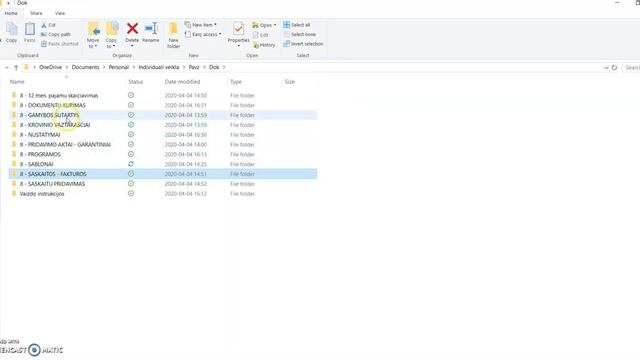Click the Refresh button beside the address bar
Screen dimensions: 640x360
click(614, 67)
